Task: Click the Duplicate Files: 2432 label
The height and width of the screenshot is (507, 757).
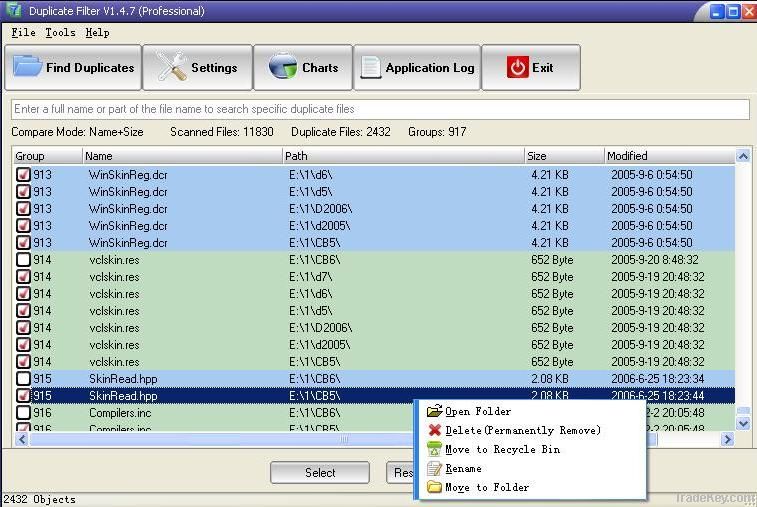Action: point(341,132)
